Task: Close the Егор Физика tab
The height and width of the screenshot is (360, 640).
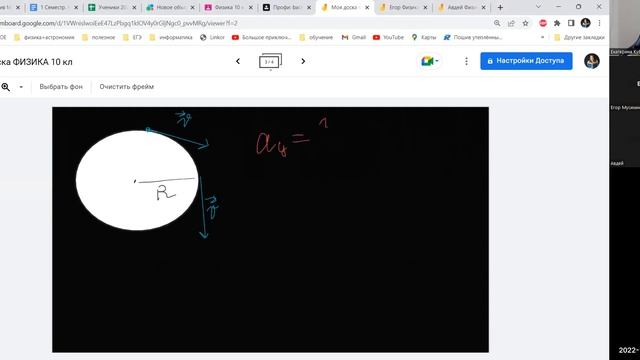Action: 425,7
